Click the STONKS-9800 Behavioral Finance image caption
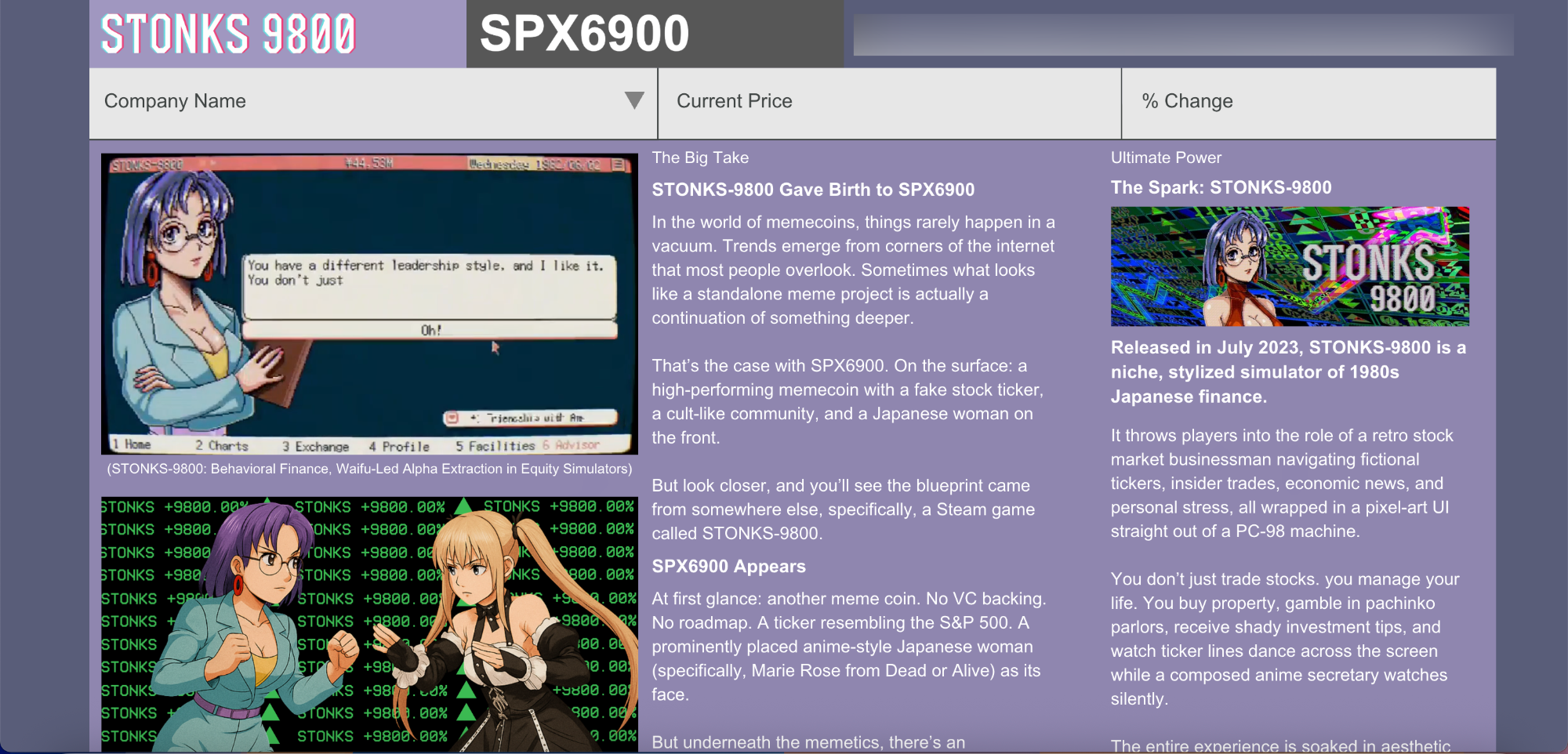 pyautogui.click(x=369, y=469)
